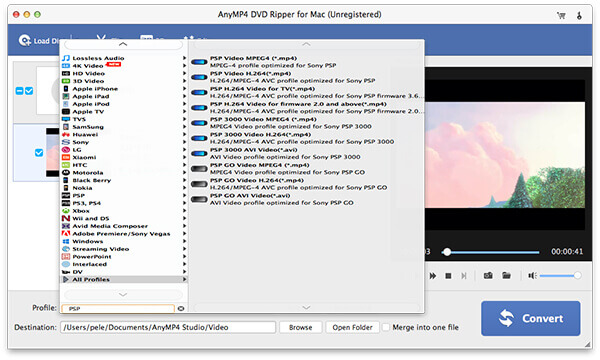The width and height of the screenshot is (600, 360).
Task: Click the video playback progress slider
Action: [x=490, y=252]
